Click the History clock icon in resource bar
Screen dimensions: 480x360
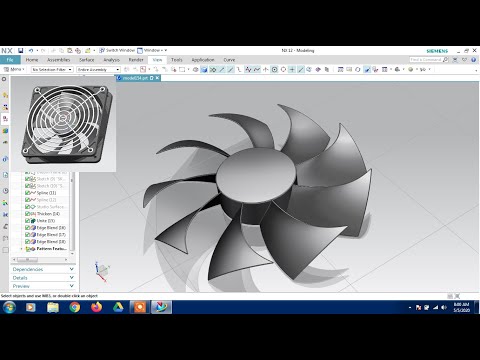[x=5, y=191]
